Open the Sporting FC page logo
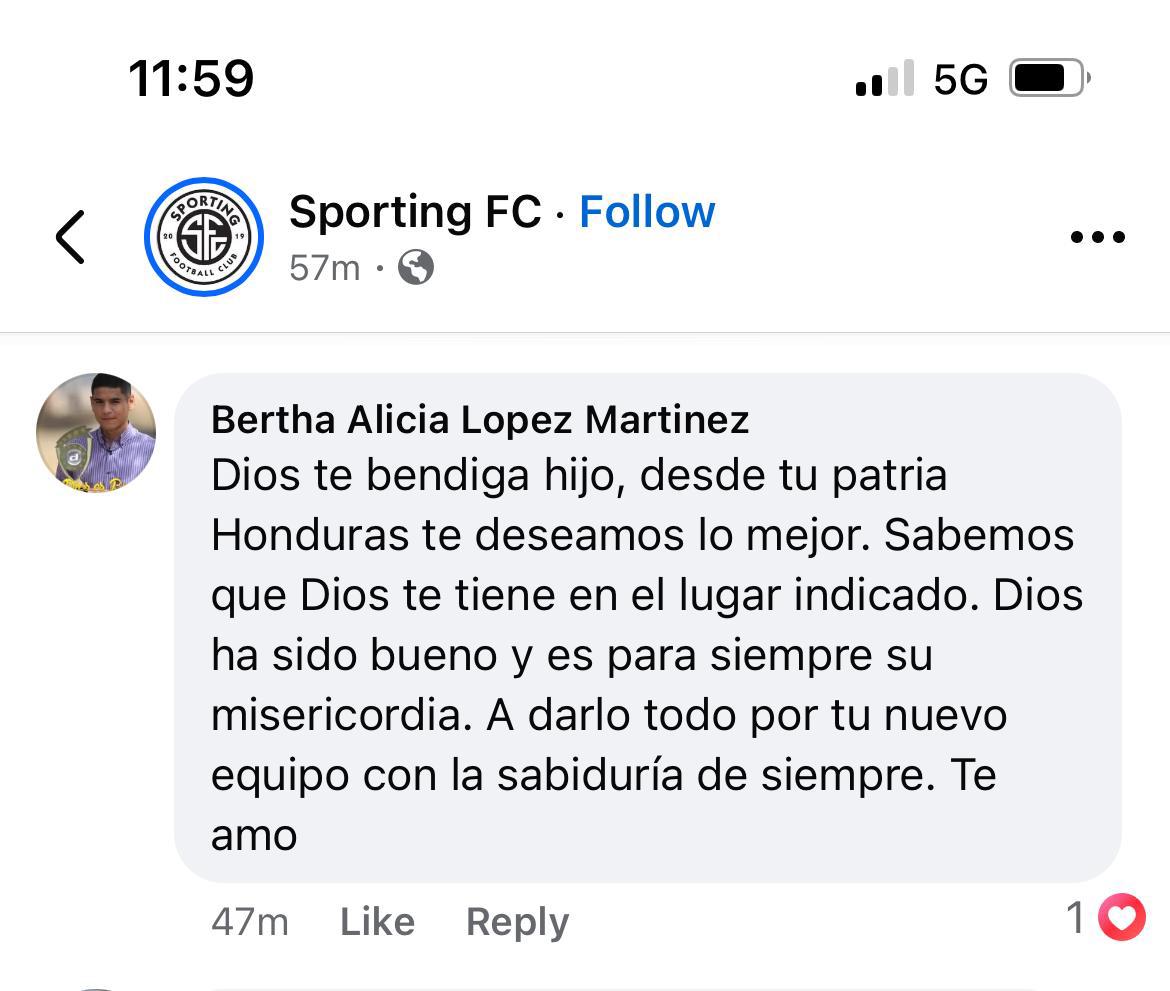 203,236
